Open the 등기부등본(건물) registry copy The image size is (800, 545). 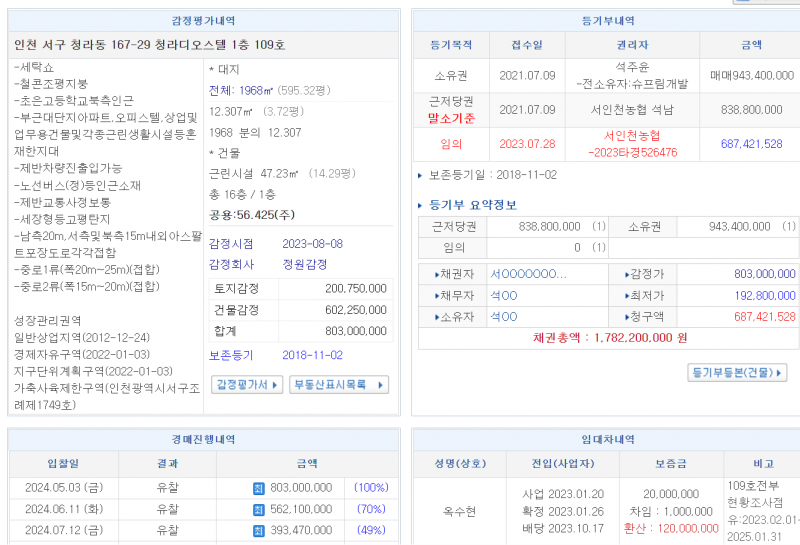(x=738, y=373)
